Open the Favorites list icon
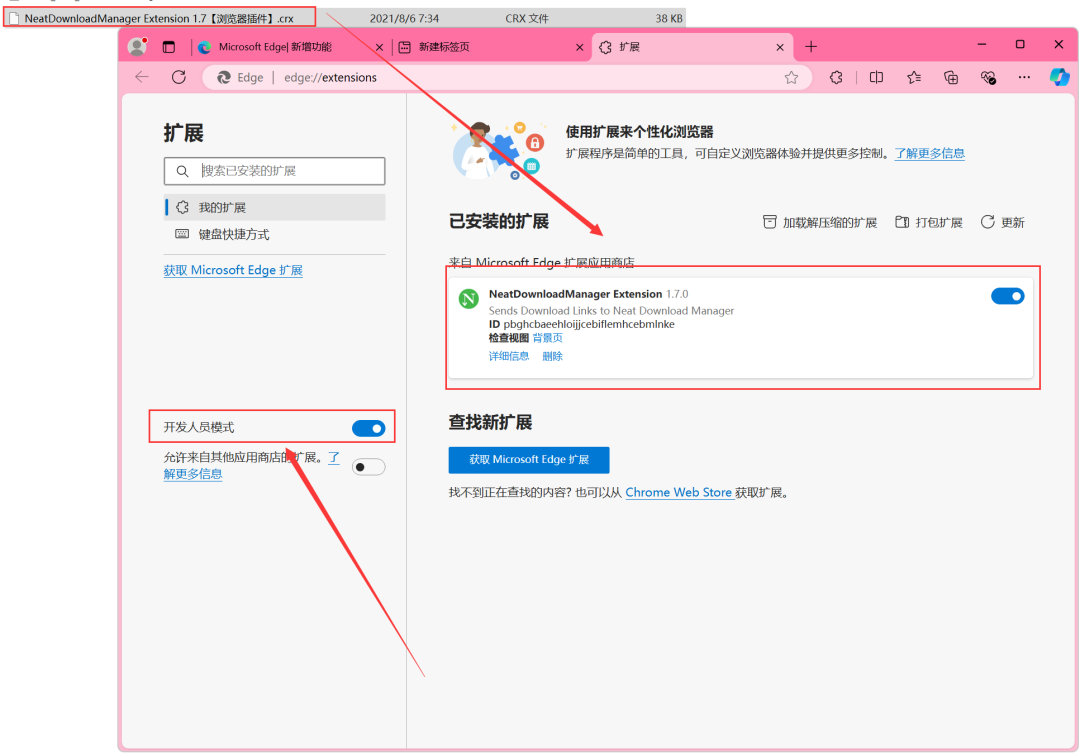The height and width of the screenshot is (754, 1080). pyautogui.click(x=914, y=77)
